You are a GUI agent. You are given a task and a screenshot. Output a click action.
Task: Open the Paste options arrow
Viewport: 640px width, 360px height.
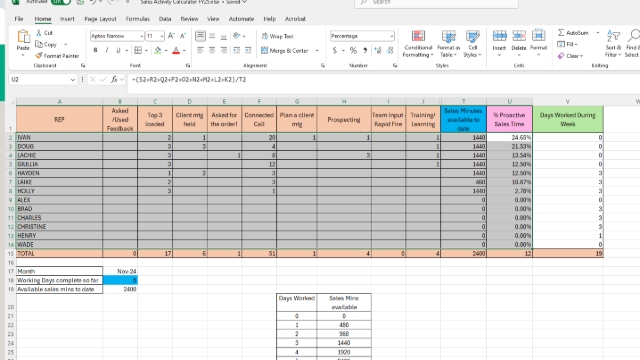coord(23,56)
